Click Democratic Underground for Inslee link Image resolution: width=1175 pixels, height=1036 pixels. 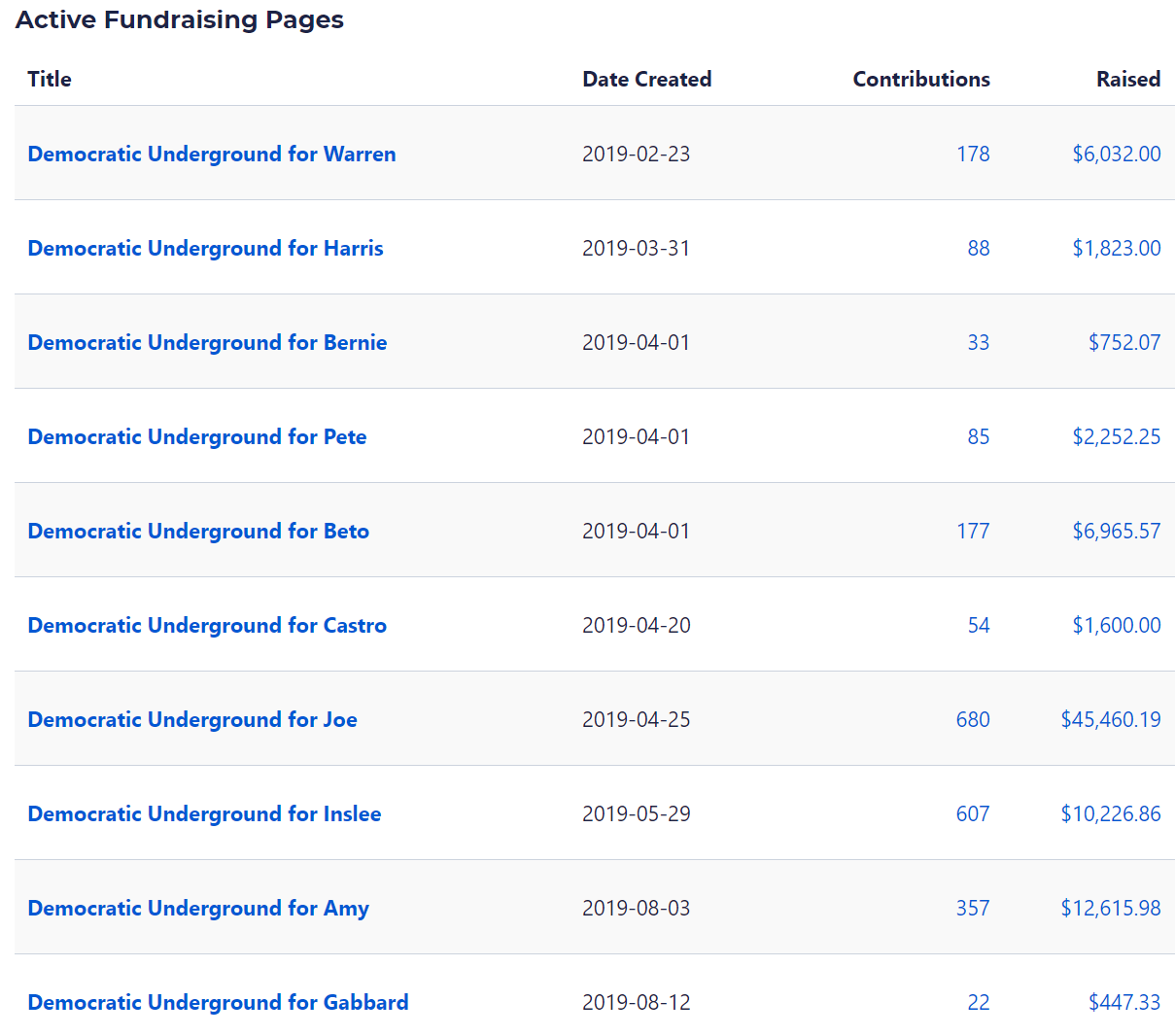pos(204,813)
